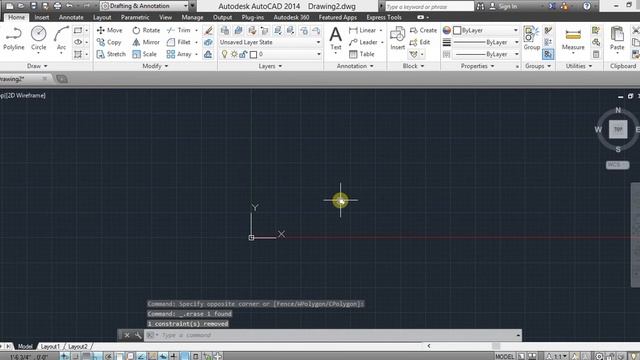Click Edit block
This screenshot has width=640, height=360.
[x=420, y=42]
